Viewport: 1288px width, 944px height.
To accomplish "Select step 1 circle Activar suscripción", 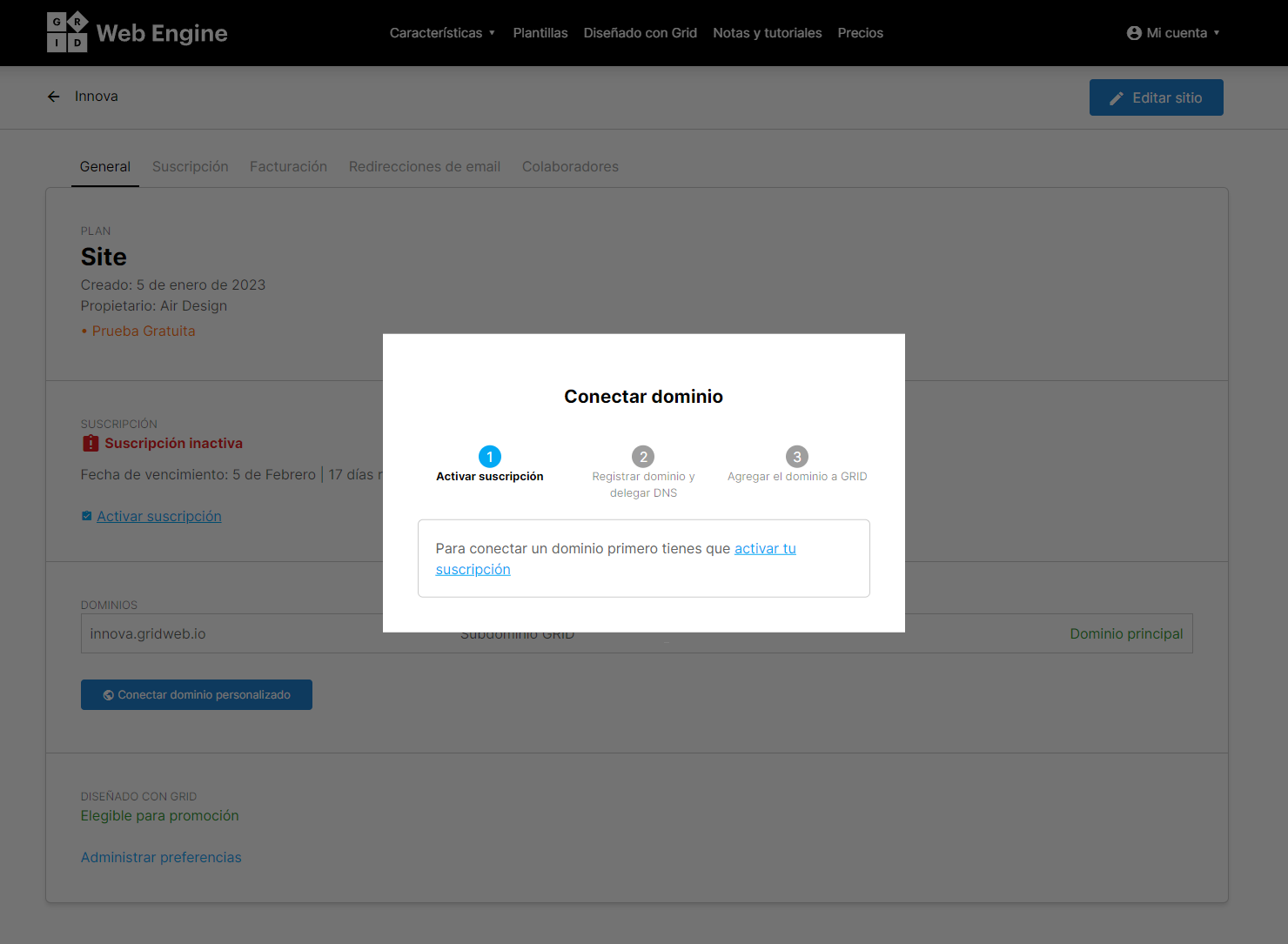I will click(x=490, y=457).
